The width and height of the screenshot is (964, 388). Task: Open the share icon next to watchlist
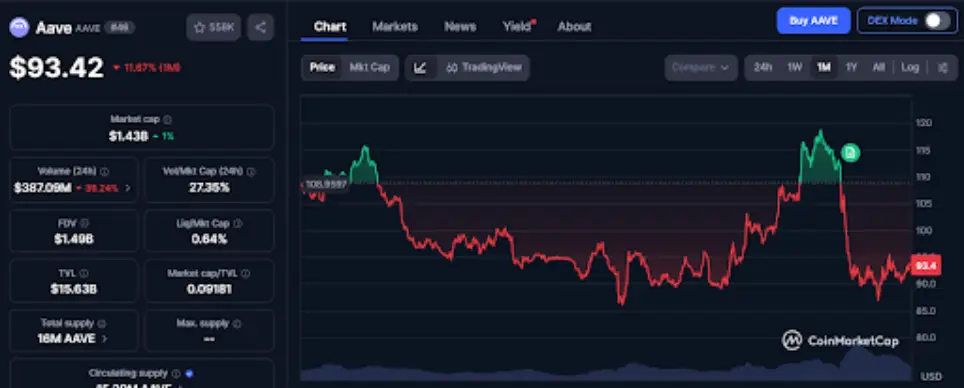[x=261, y=27]
